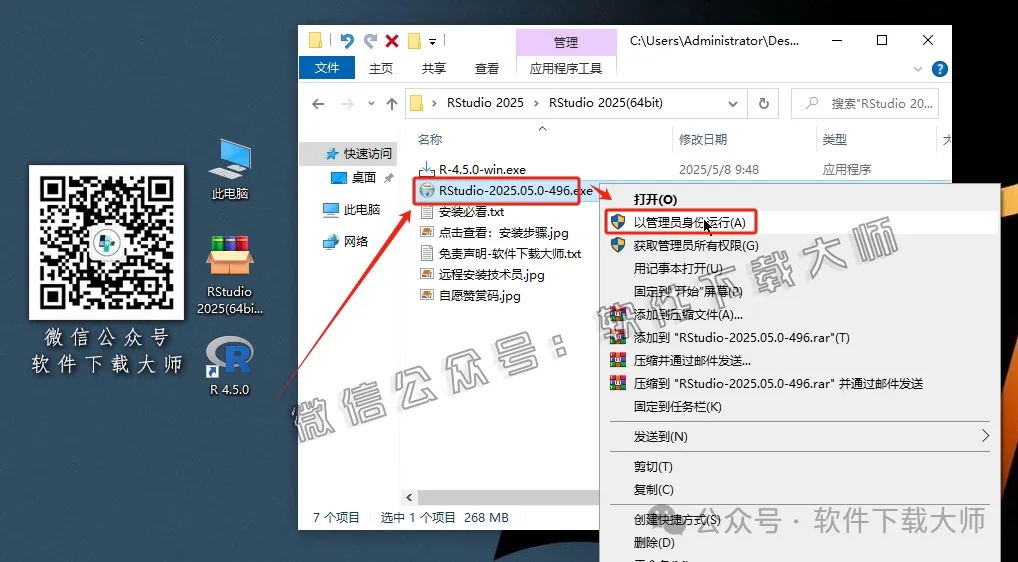Choose 用记事本打开 in the context menu

coord(678,268)
